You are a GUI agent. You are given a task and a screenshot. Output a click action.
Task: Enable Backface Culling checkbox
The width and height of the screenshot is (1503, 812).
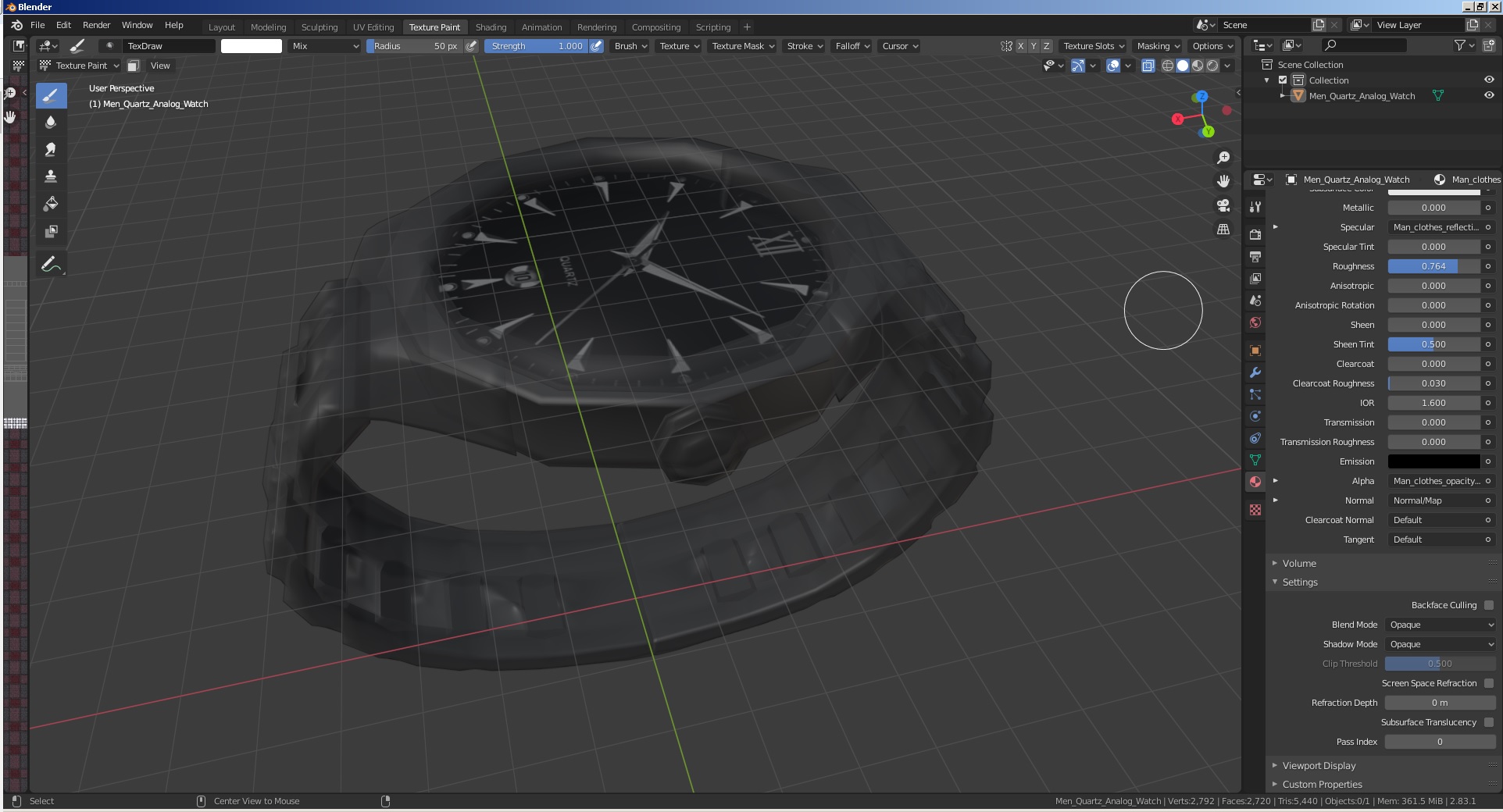pos(1489,605)
